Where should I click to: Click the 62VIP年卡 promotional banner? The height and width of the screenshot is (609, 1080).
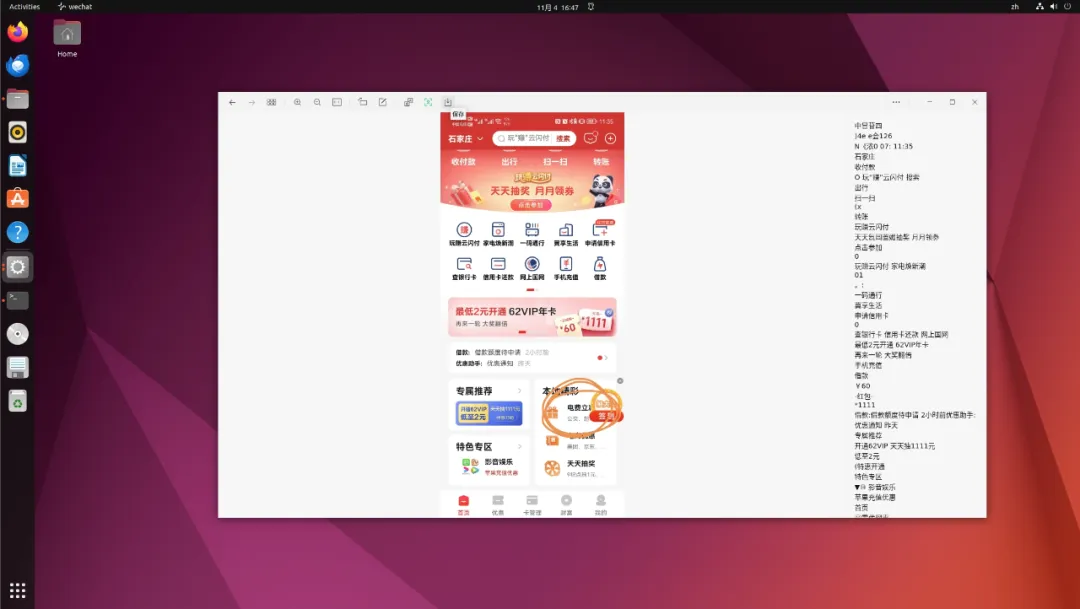pos(532,317)
